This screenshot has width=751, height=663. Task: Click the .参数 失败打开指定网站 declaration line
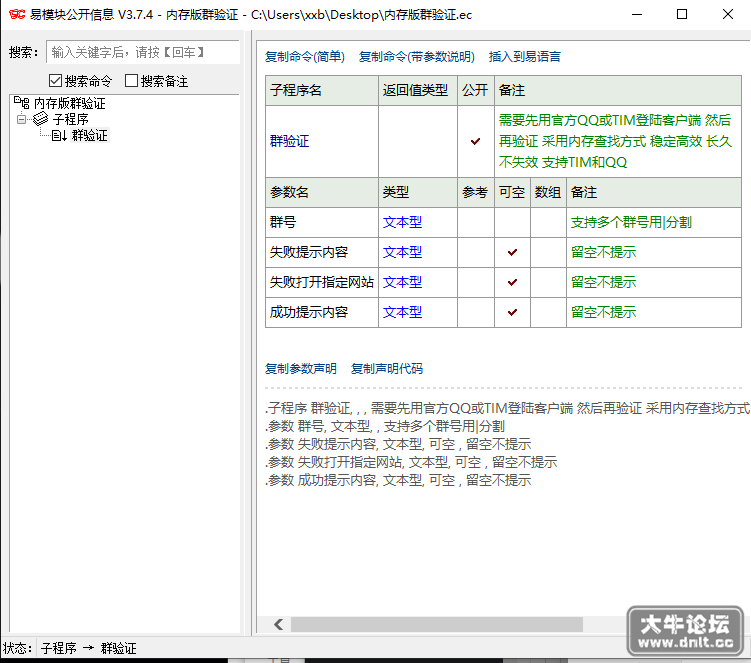coord(411,462)
